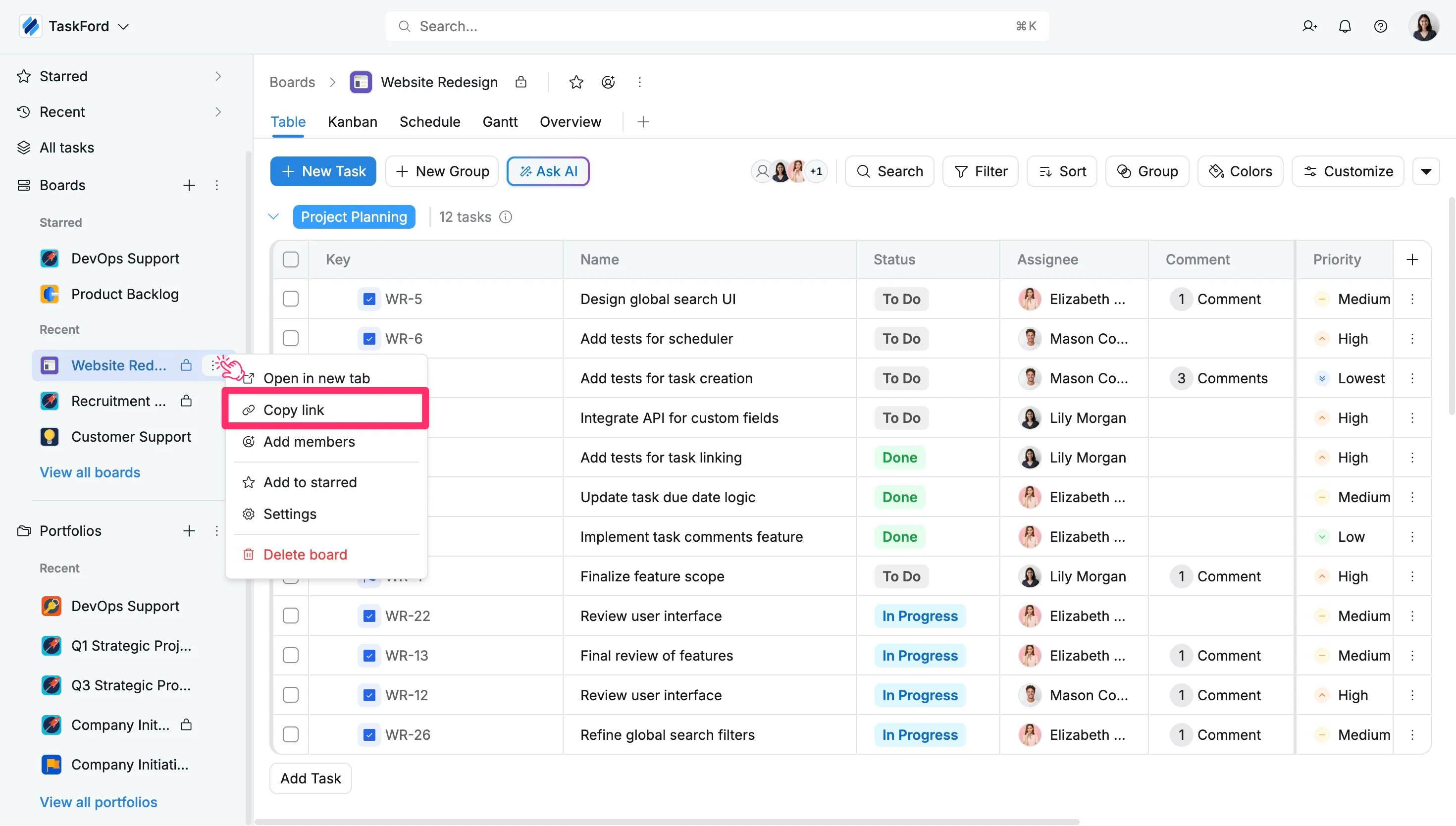
Task: Add a new portfolio with plus
Action: 189,531
